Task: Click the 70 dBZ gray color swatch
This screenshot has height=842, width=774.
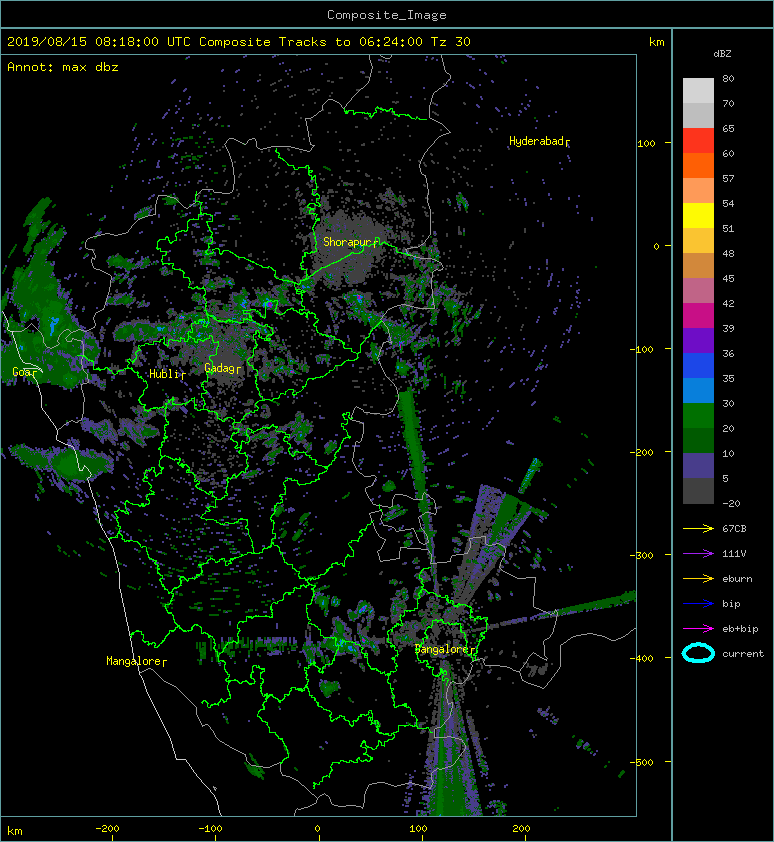Action: (698, 115)
